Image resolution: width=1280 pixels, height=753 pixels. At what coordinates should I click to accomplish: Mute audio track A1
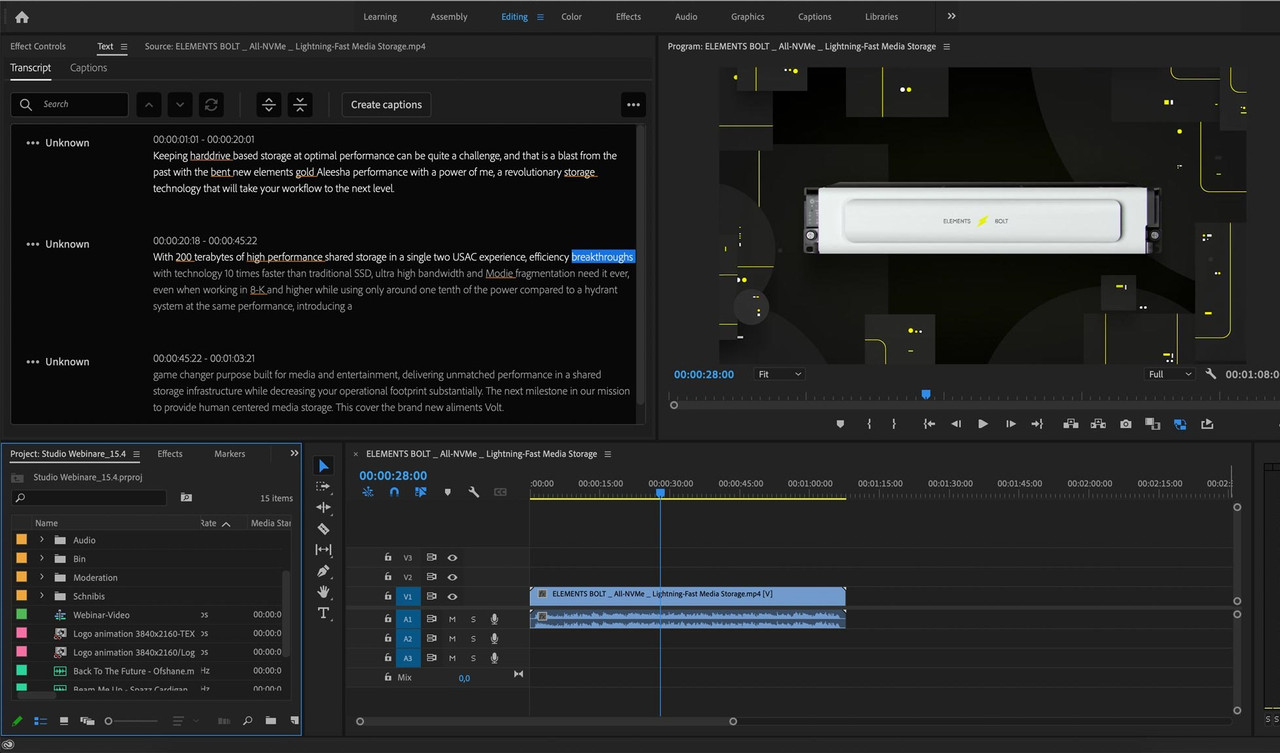(452, 619)
